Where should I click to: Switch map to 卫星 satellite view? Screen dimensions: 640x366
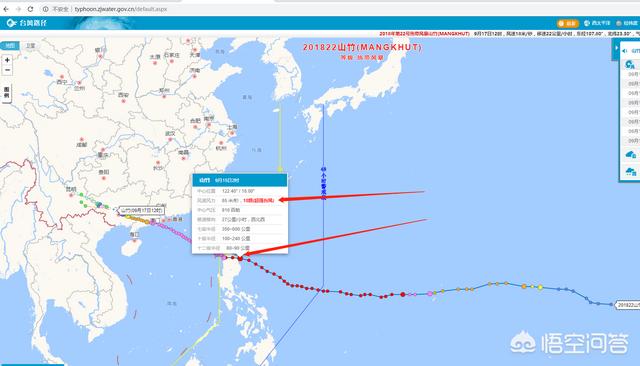pos(31,46)
